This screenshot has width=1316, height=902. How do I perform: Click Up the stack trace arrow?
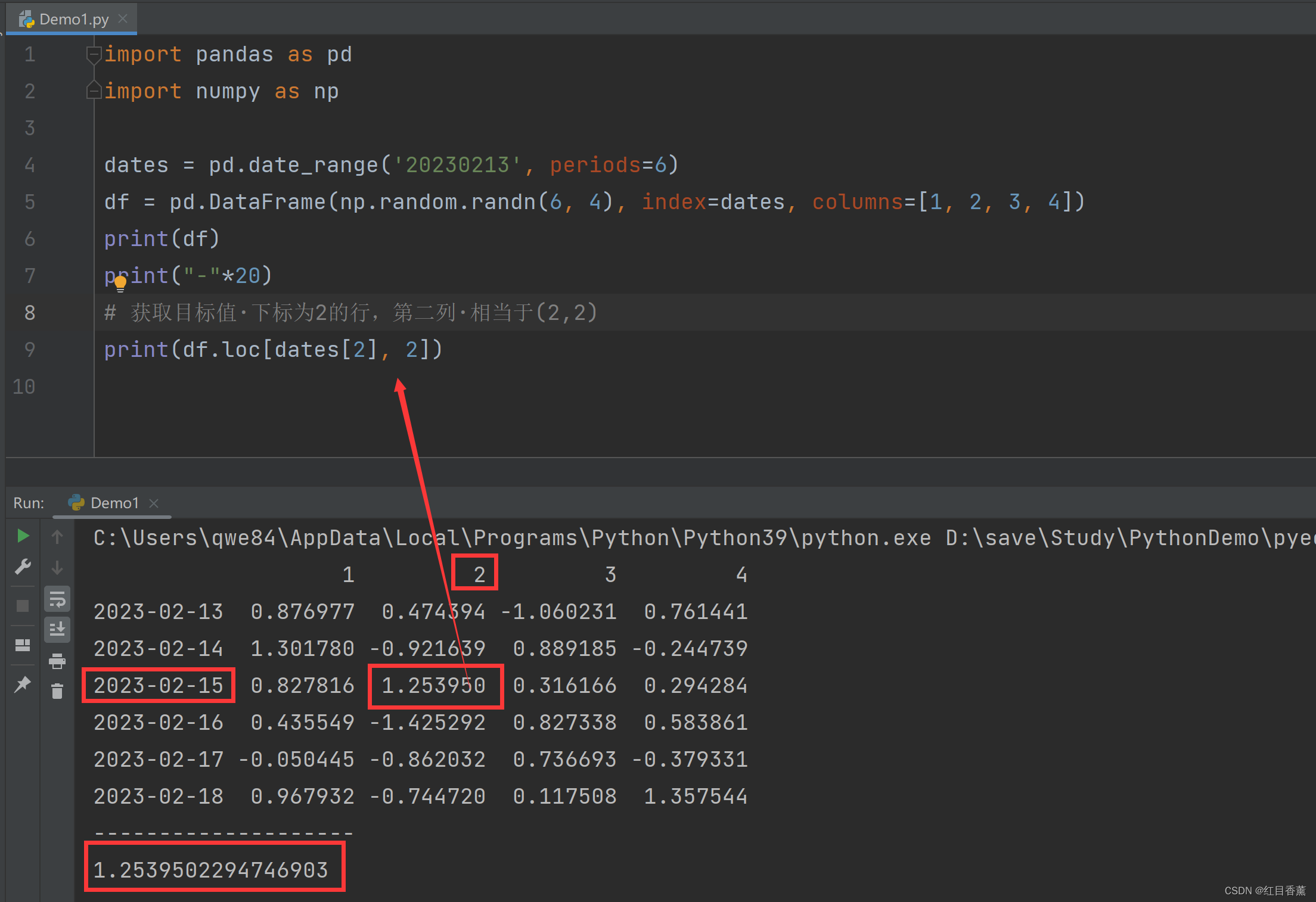coord(57,537)
